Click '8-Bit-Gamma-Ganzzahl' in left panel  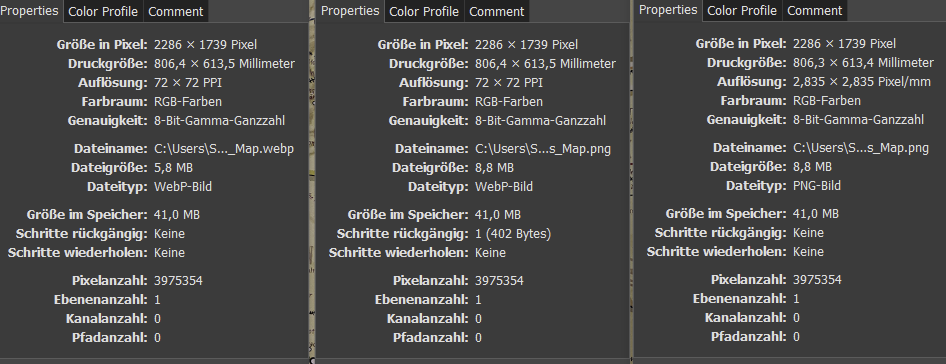coord(220,121)
